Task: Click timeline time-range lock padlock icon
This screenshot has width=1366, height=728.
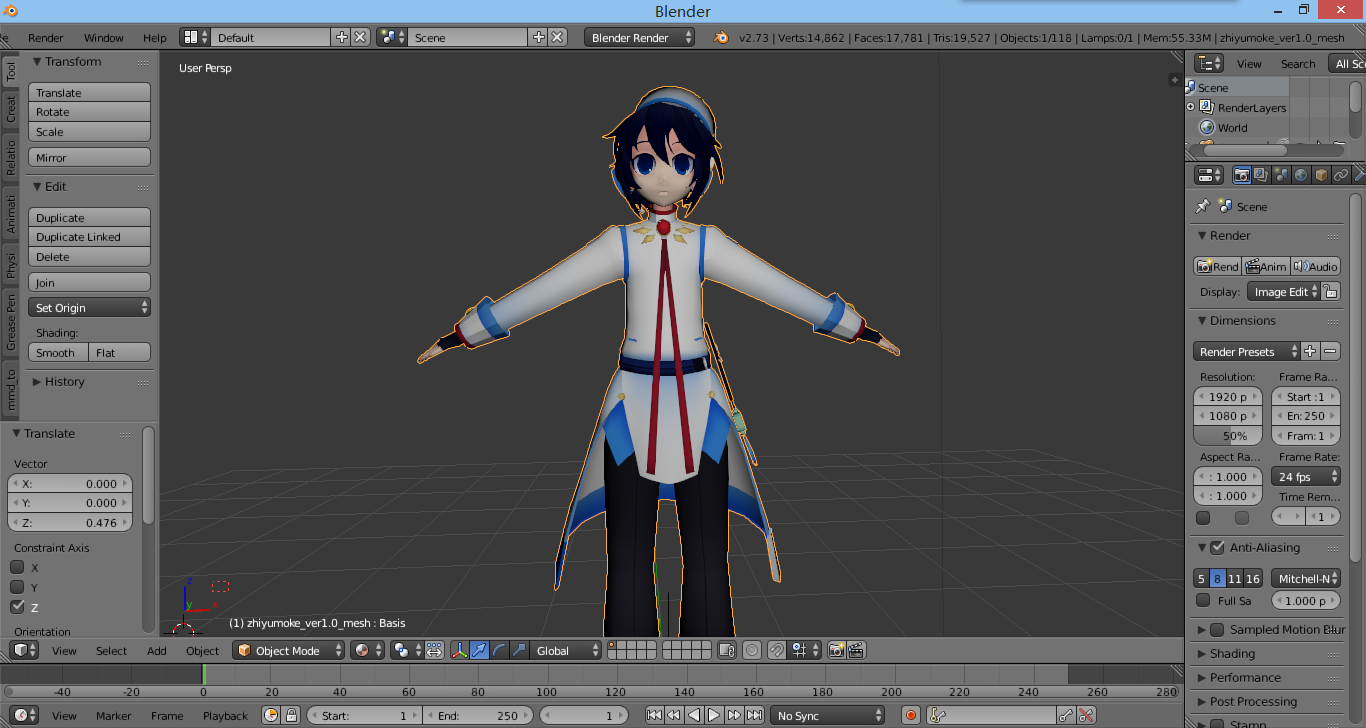Action: click(x=291, y=715)
